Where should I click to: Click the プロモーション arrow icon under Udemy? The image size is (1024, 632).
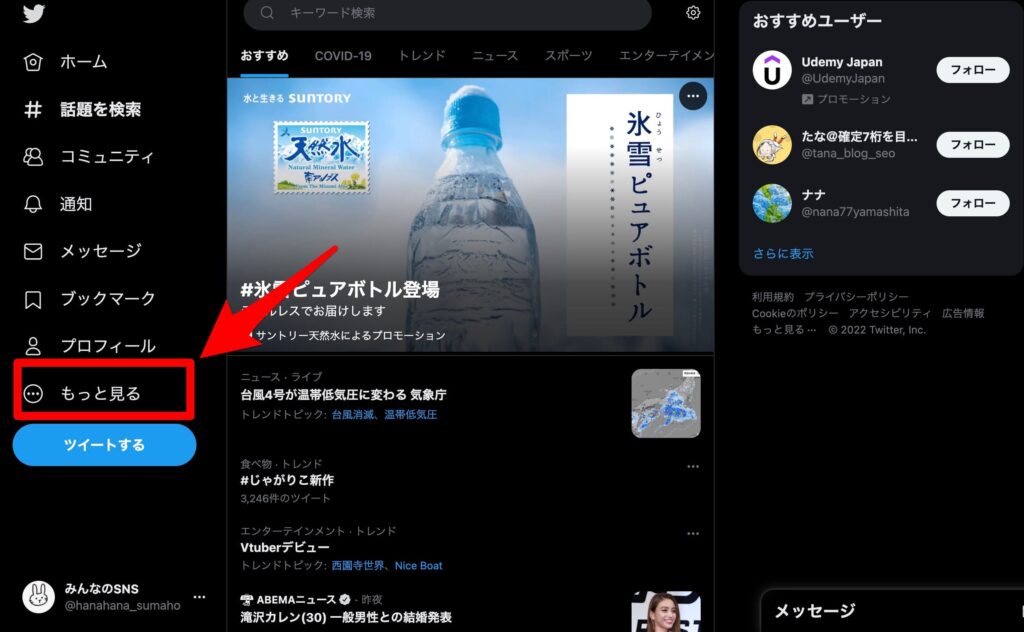coord(807,99)
